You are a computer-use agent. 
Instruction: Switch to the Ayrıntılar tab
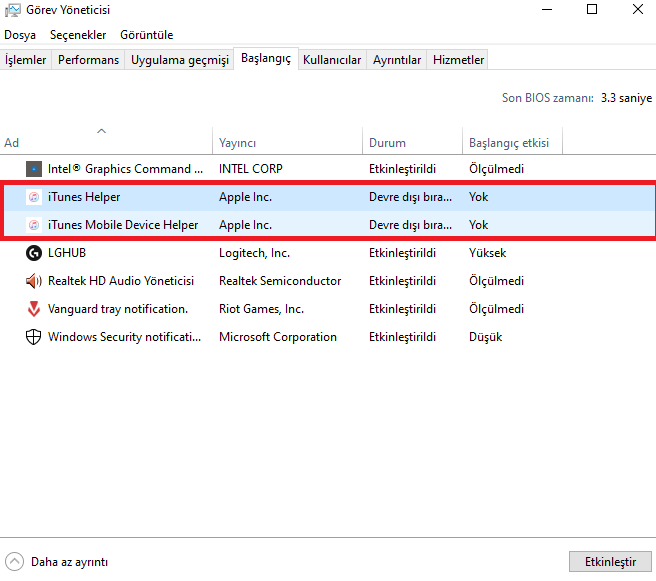pos(397,60)
